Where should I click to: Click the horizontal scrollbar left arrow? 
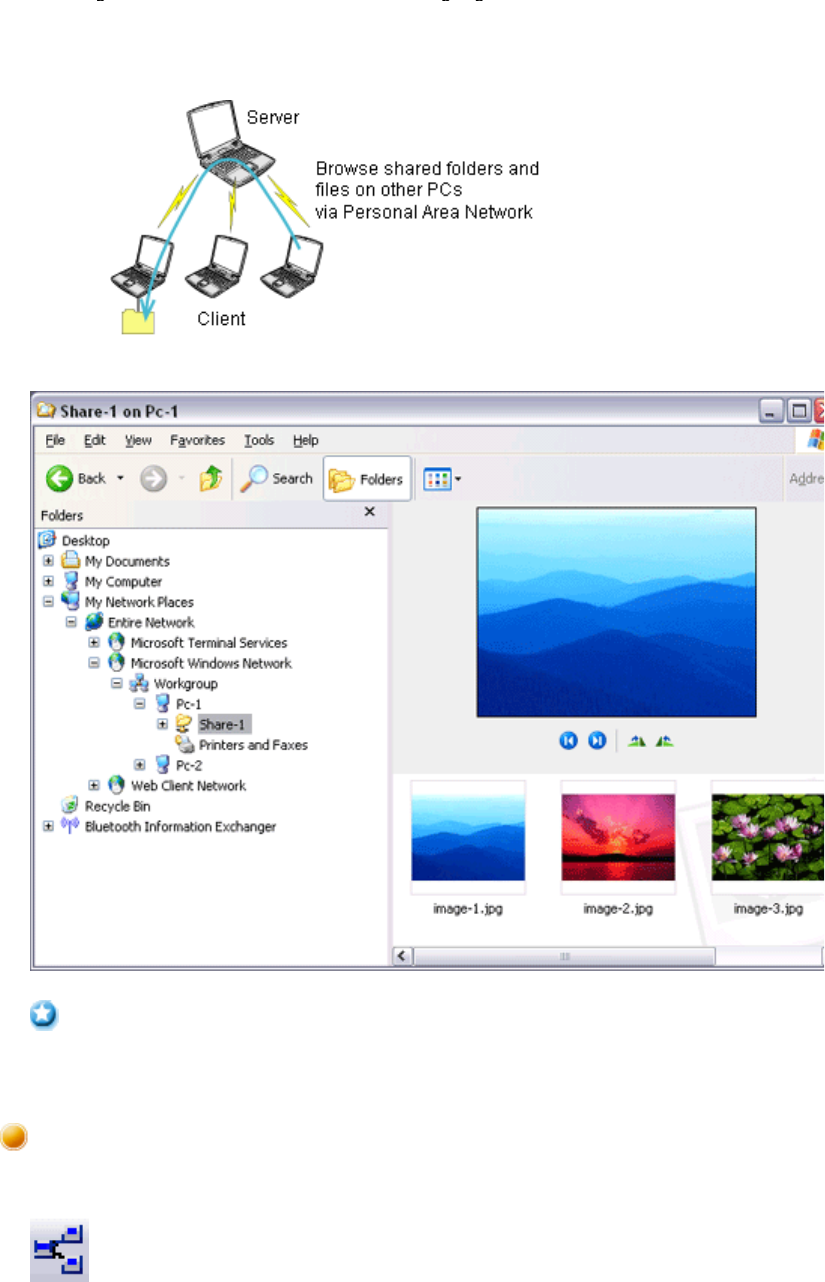(402, 957)
